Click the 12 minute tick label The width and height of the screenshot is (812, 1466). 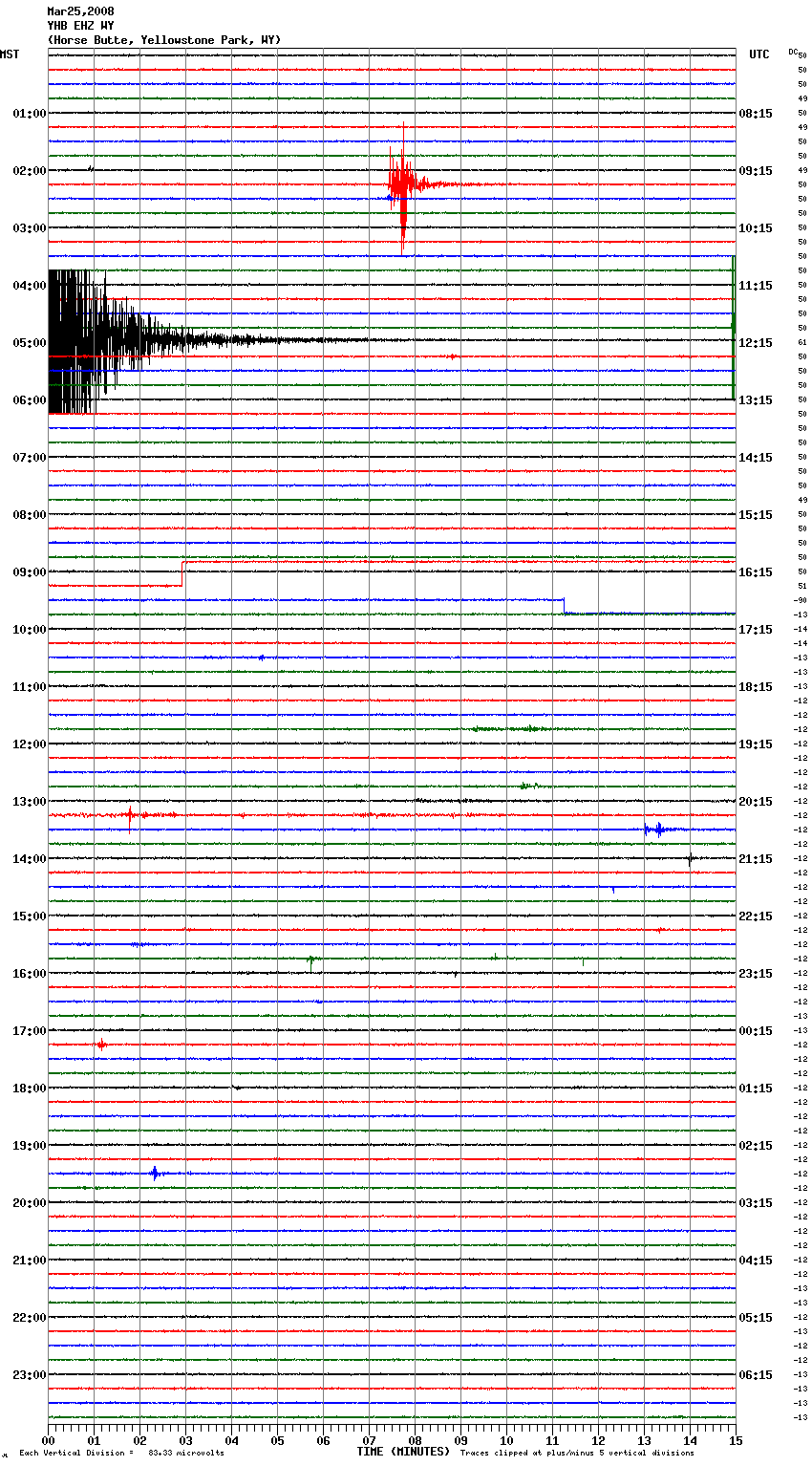point(598,1440)
